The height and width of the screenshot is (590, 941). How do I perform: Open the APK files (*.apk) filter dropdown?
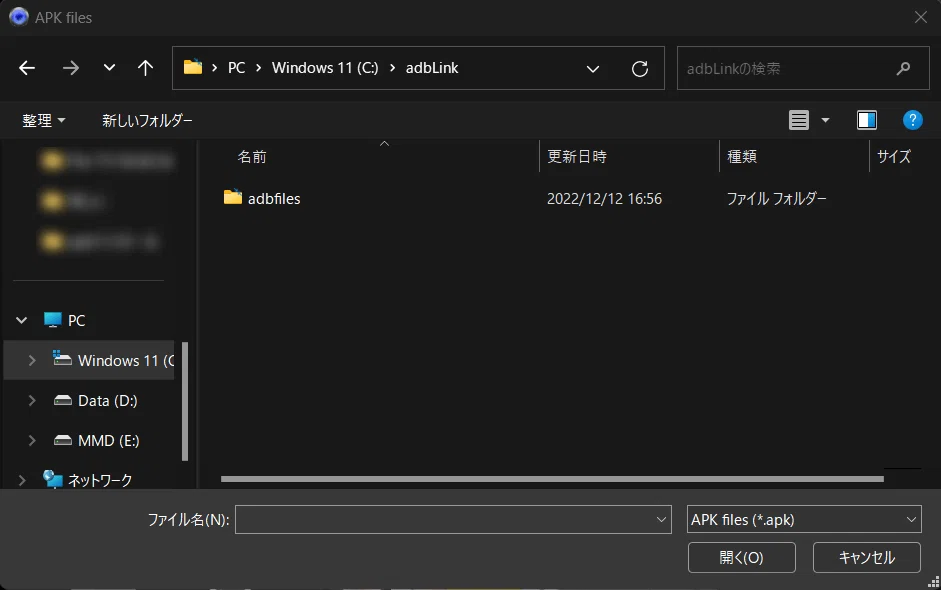[x=804, y=520]
